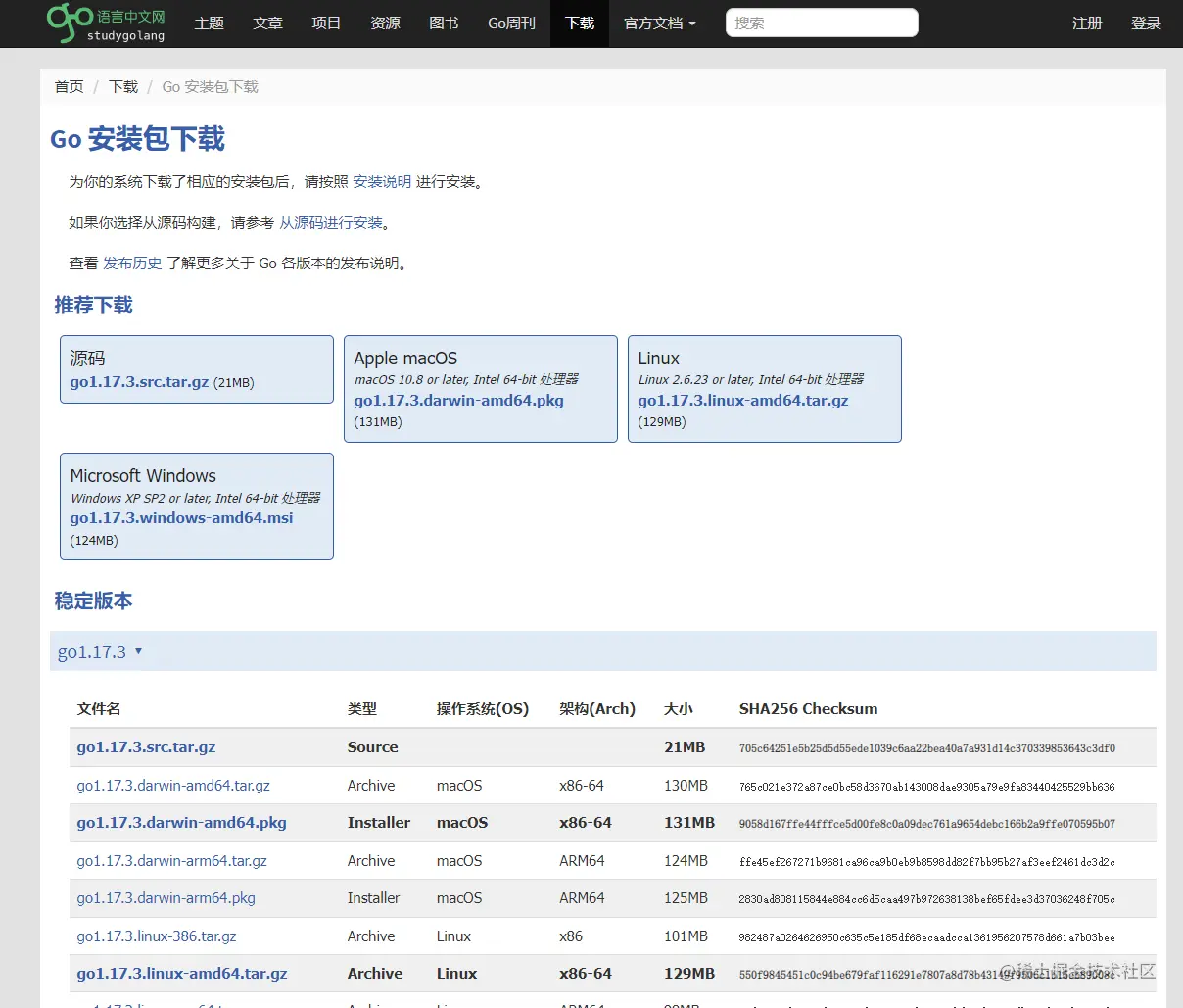The width and height of the screenshot is (1183, 1008).
Task: Open the 文章 nav item
Action: pyautogui.click(x=267, y=24)
